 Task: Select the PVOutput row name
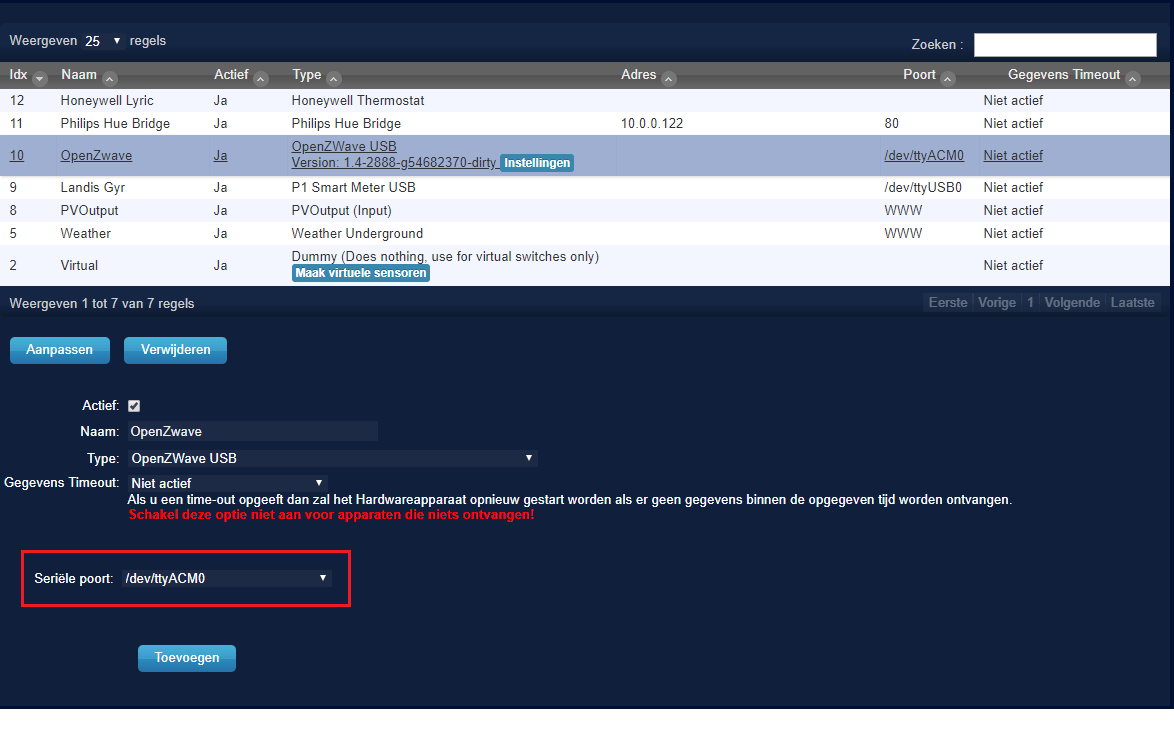89,210
